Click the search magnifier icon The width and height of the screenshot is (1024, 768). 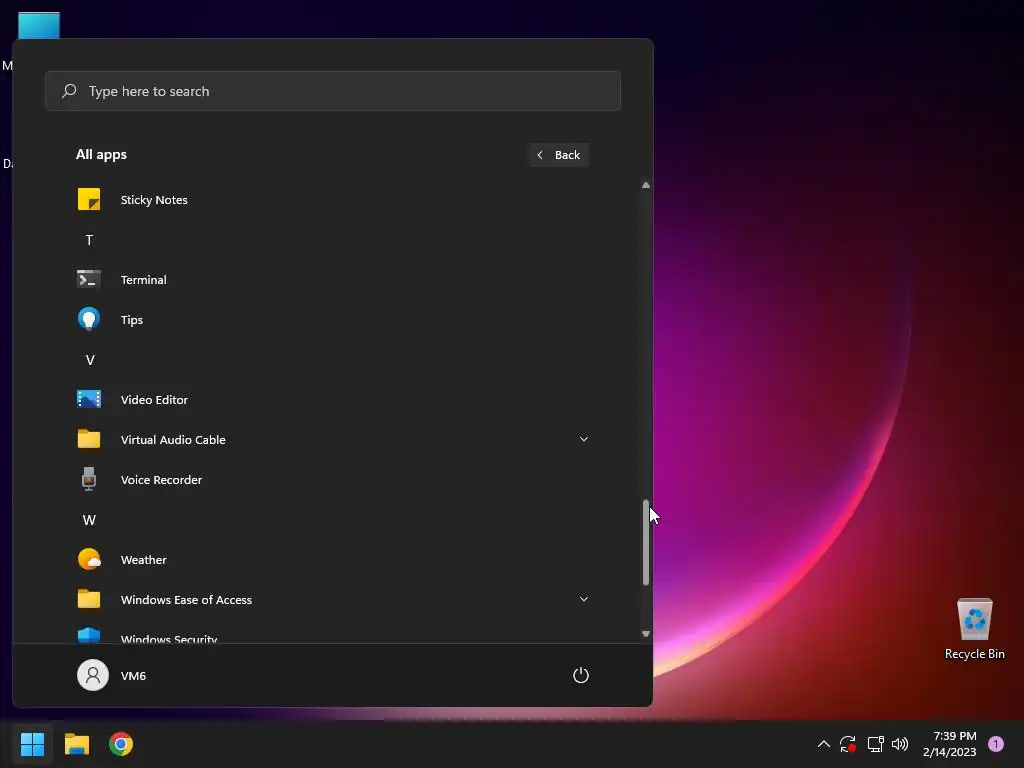click(69, 91)
